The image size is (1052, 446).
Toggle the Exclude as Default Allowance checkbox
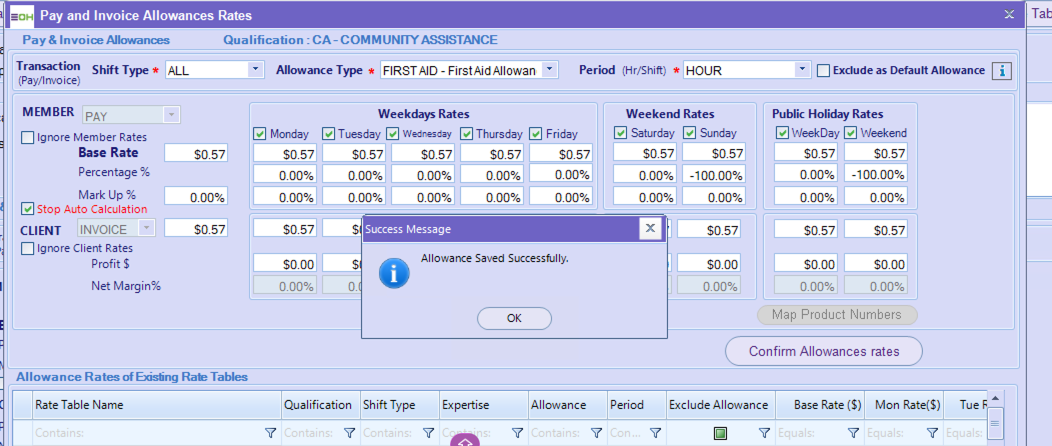point(824,70)
